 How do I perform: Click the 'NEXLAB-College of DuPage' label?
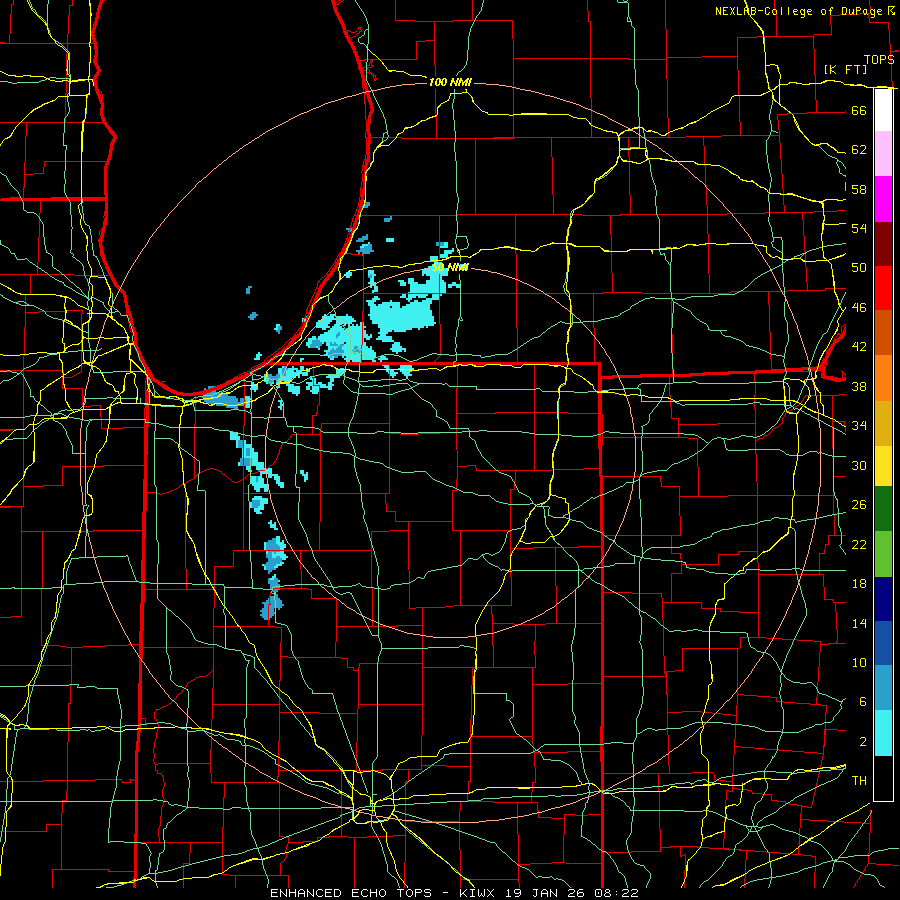[x=798, y=11]
